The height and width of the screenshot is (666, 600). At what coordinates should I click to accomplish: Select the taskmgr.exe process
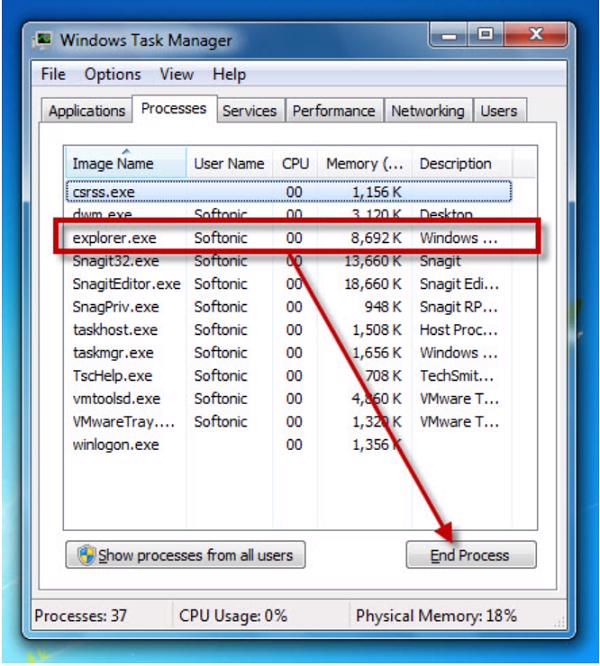coord(289,353)
